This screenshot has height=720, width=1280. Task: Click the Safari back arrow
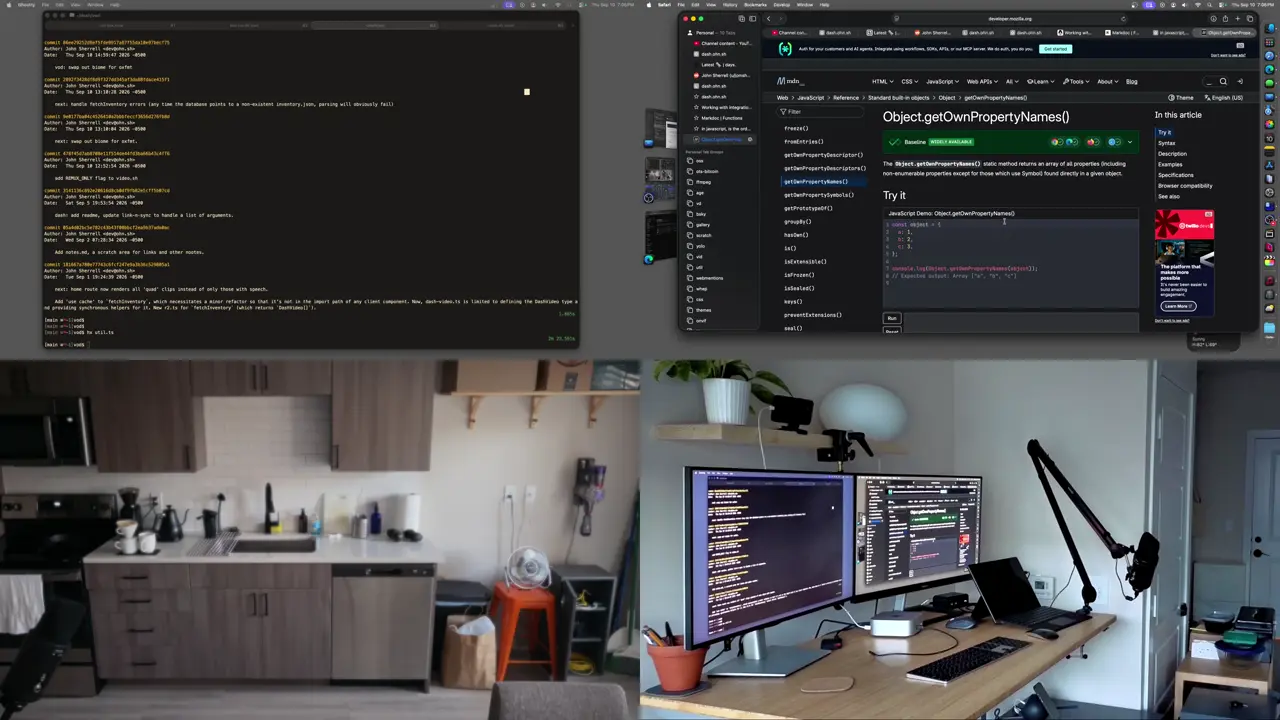[x=769, y=18]
